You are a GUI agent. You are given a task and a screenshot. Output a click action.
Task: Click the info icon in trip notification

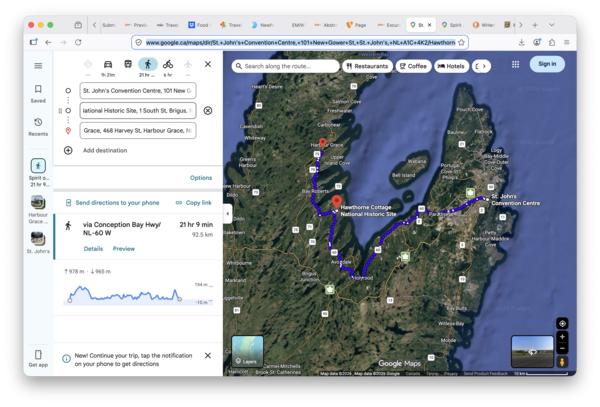pyautogui.click(x=66, y=359)
